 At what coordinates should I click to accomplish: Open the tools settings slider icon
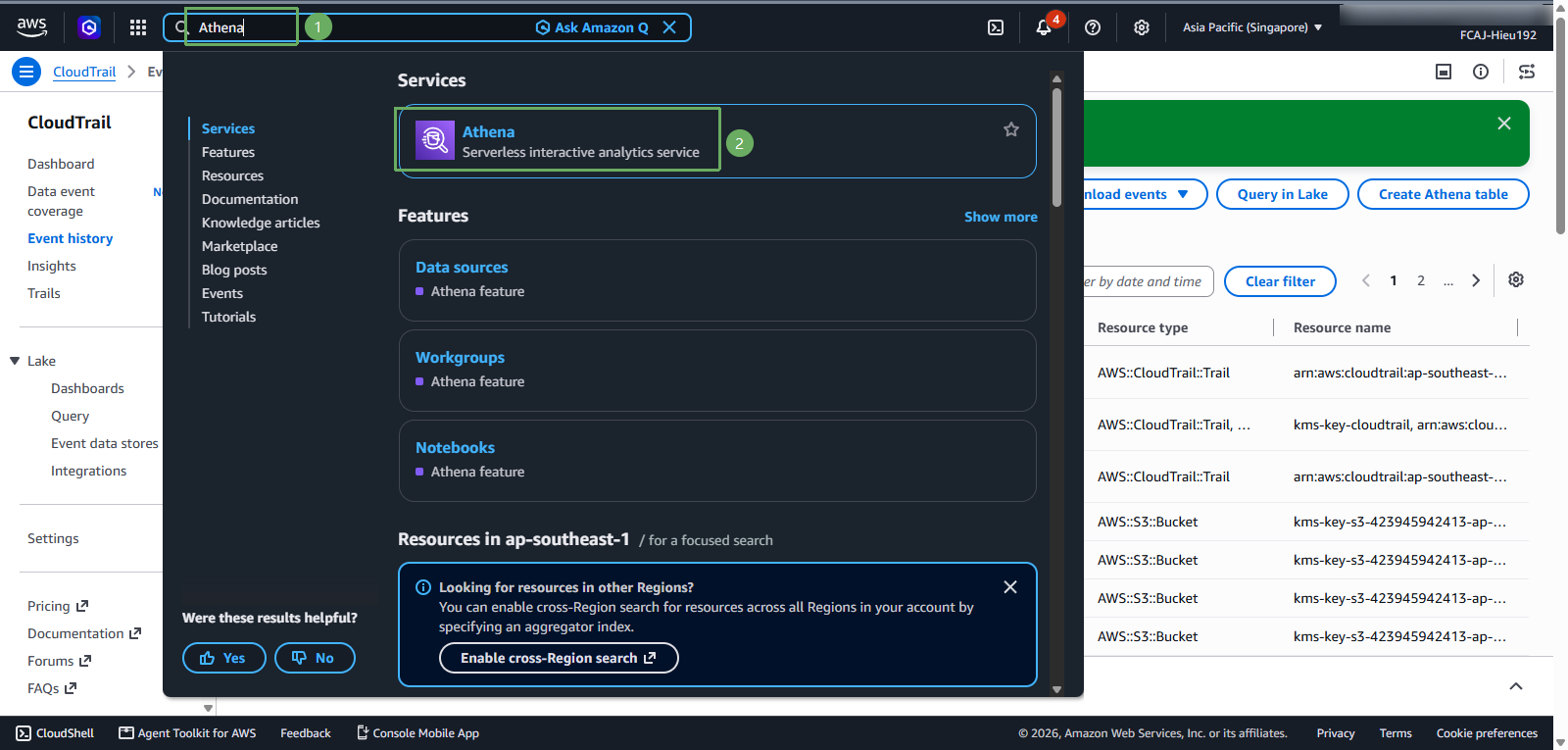pyautogui.click(x=1527, y=72)
